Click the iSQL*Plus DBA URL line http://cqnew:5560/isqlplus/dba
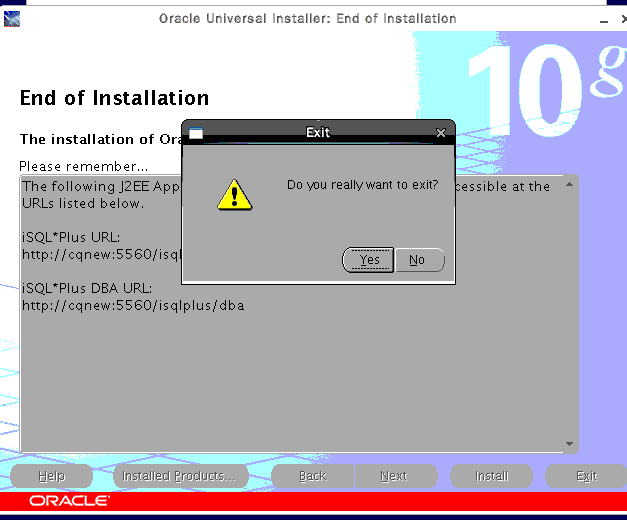This screenshot has width=627, height=520. (x=133, y=306)
